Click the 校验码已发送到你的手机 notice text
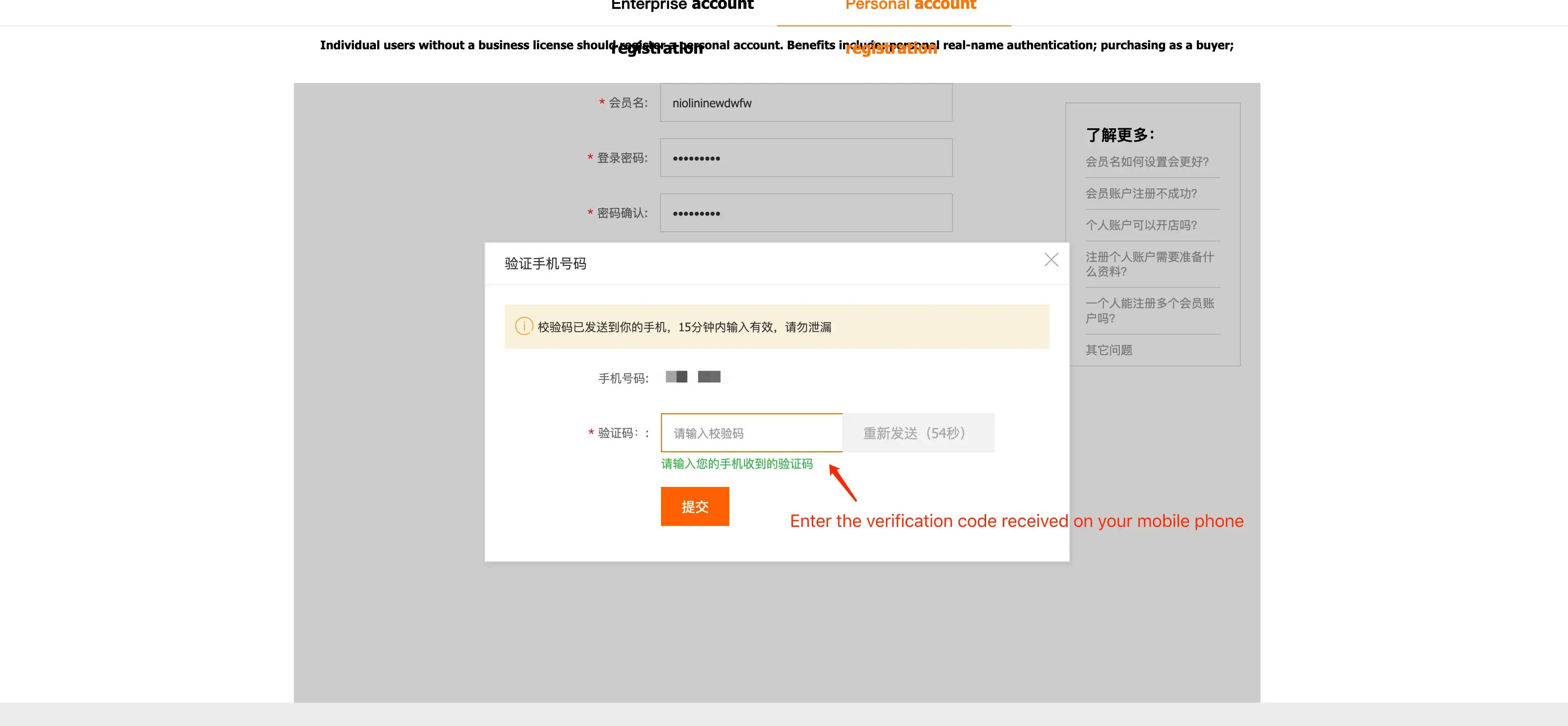Screen dimensions: 1568x726 tap(684, 327)
